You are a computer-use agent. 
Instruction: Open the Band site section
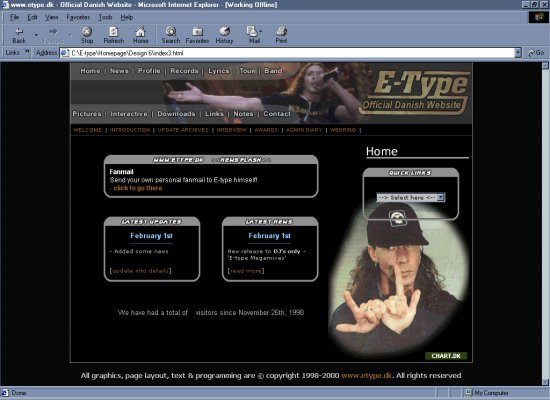click(273, 71)
